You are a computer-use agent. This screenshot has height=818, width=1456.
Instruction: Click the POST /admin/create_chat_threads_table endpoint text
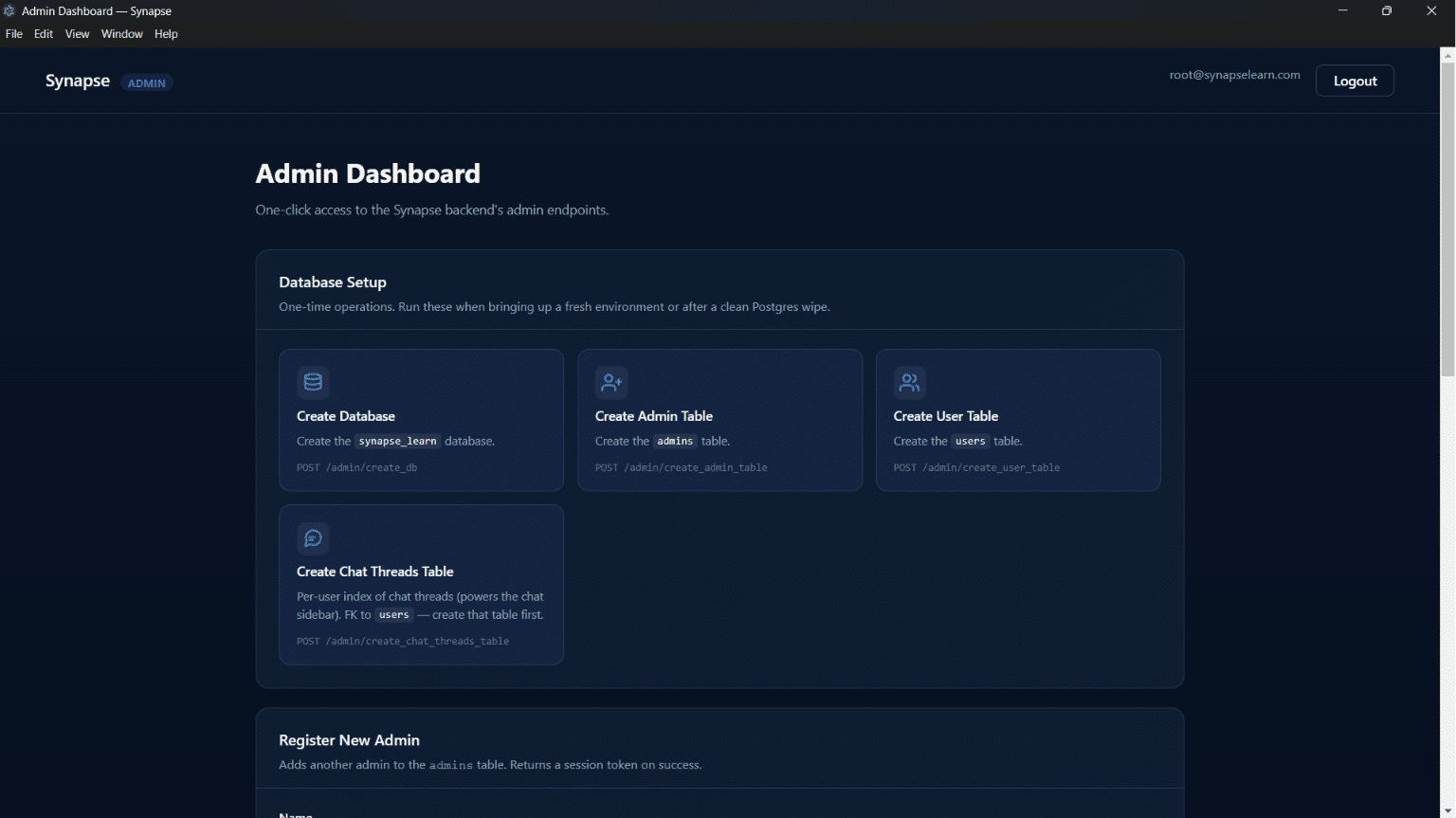pos(403,642)
